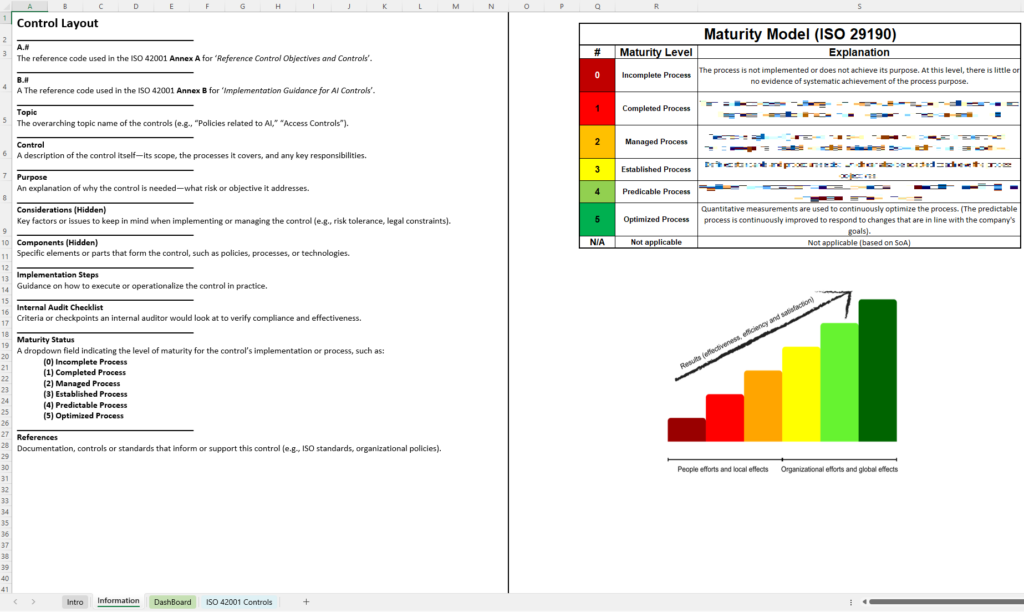Select the red Incomplete Process level cell
This screenshot has height=612, width=1024.
pos(596,75)
